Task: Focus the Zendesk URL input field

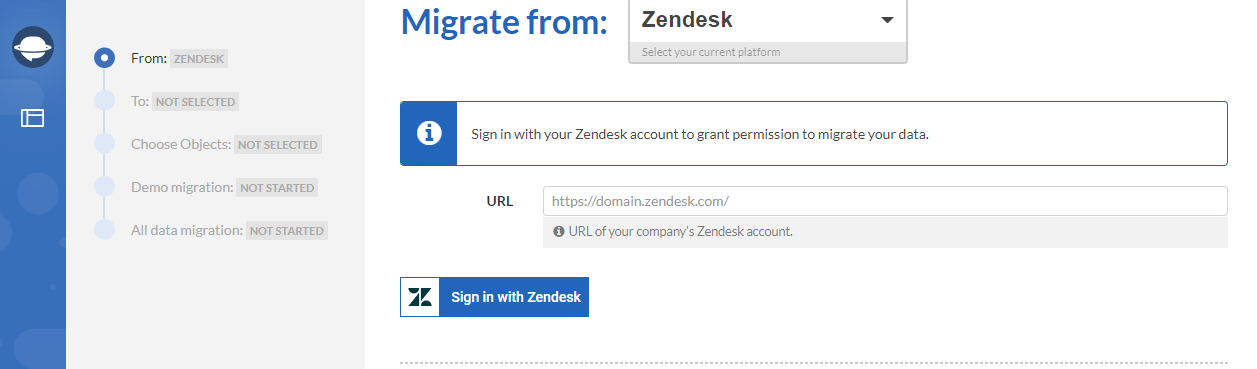Action: coord(885,201)
